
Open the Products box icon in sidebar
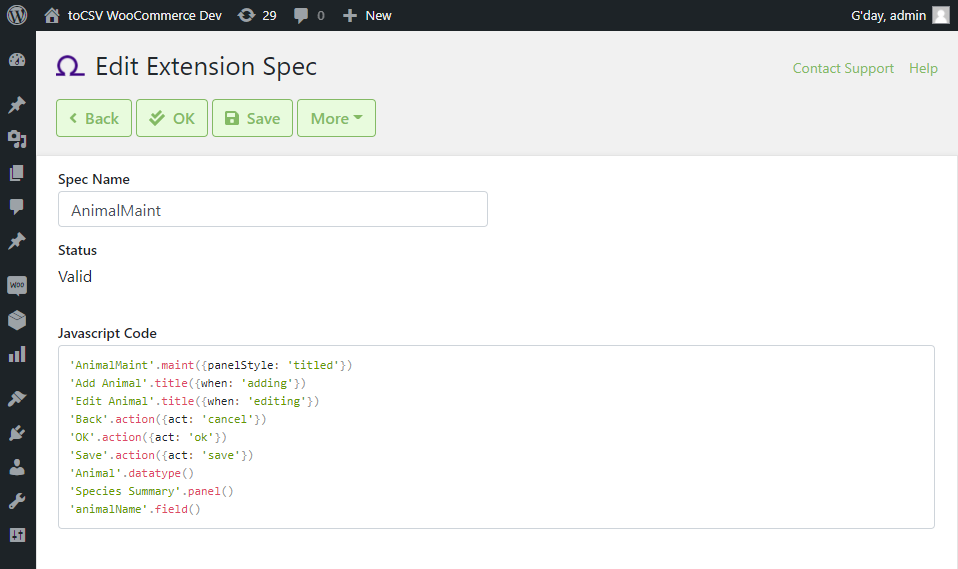coord(17,320)
